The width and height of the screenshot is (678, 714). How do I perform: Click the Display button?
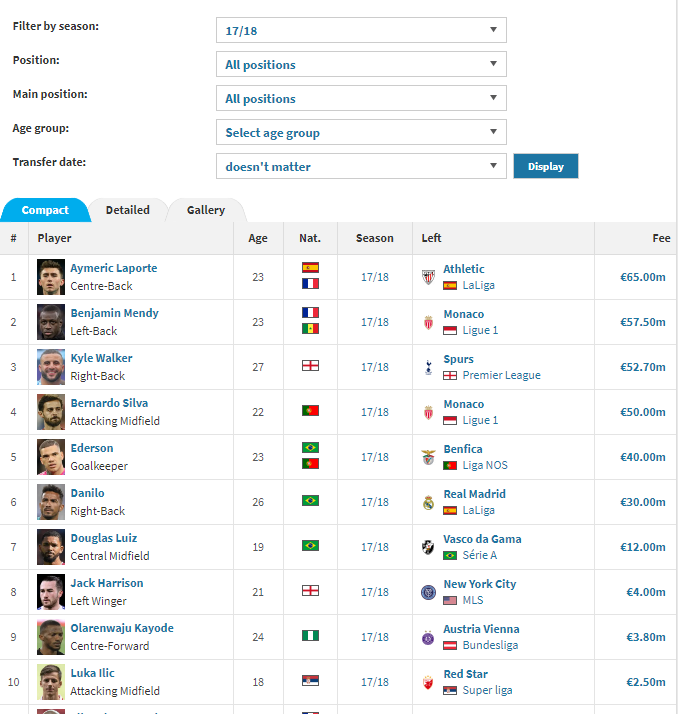545,166
